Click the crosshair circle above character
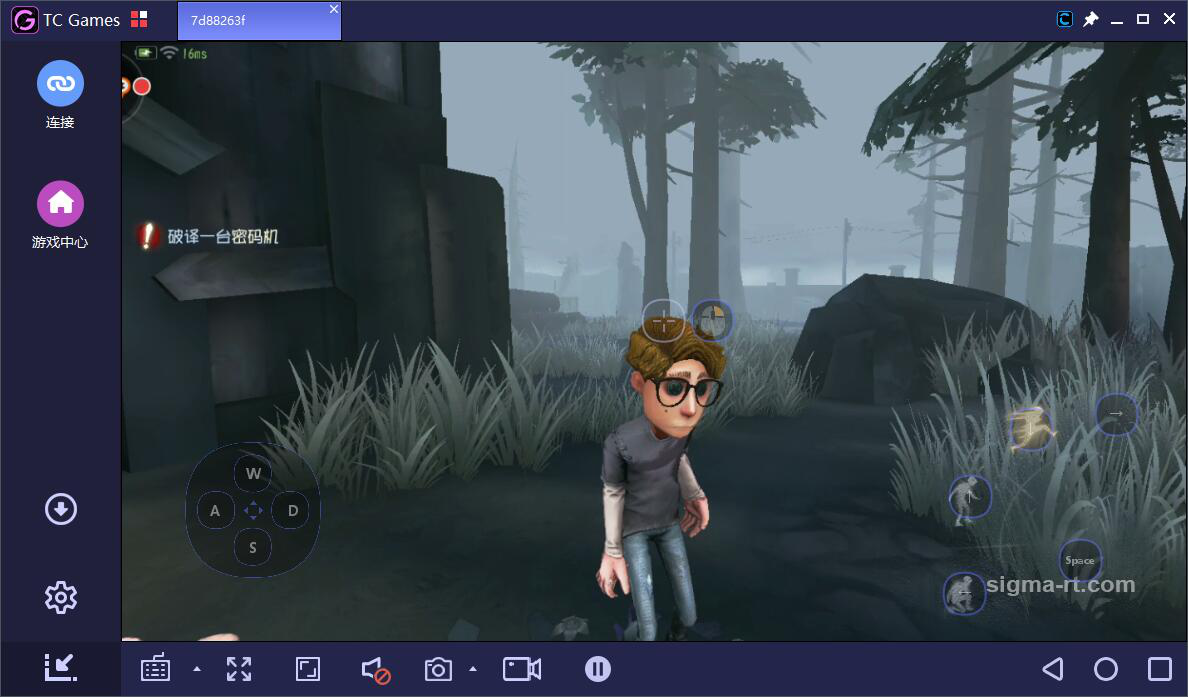 point(664,321)
